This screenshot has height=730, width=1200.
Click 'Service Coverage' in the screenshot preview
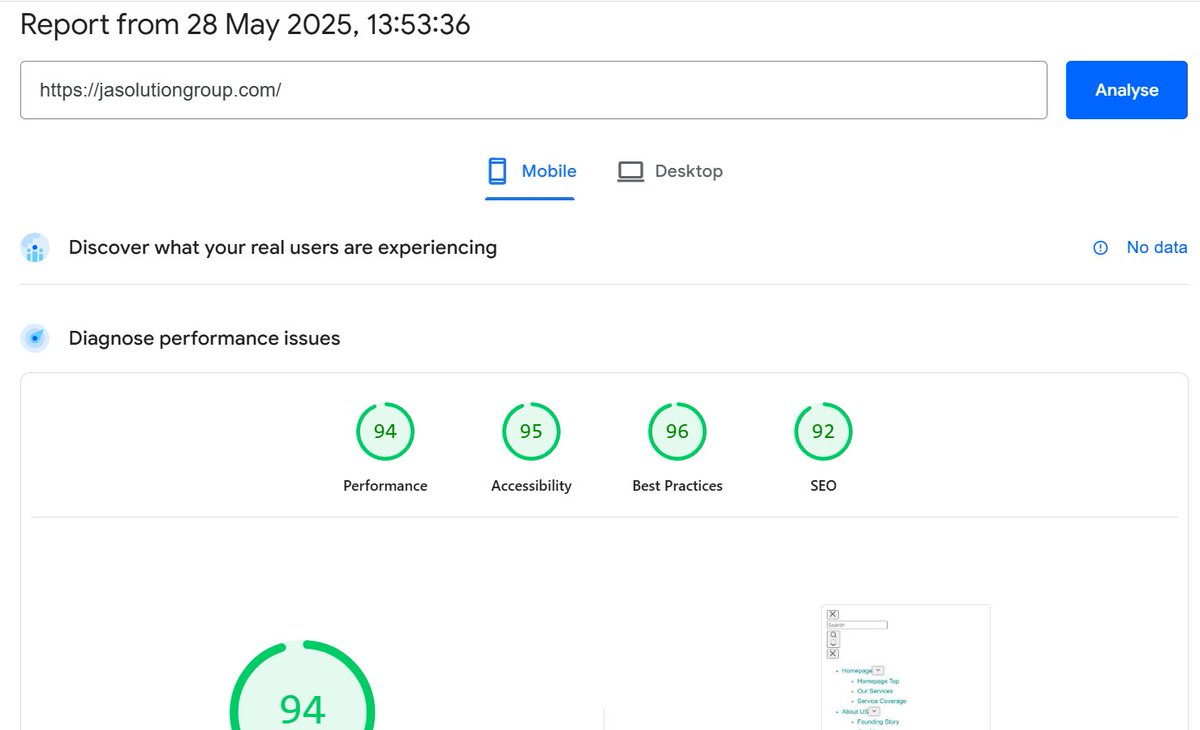[x=882, y=701]
